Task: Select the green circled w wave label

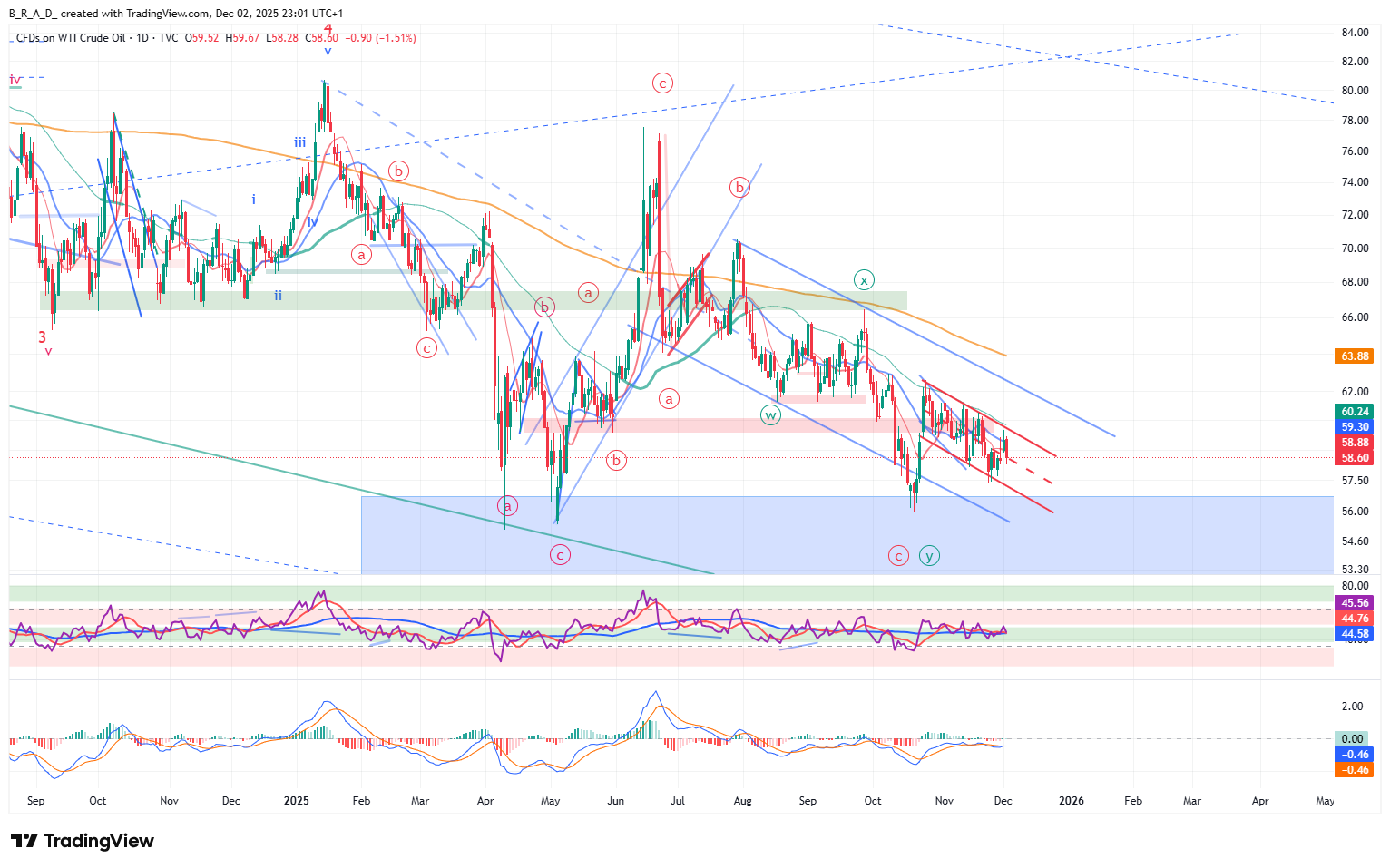Action: tap(770, 415)
